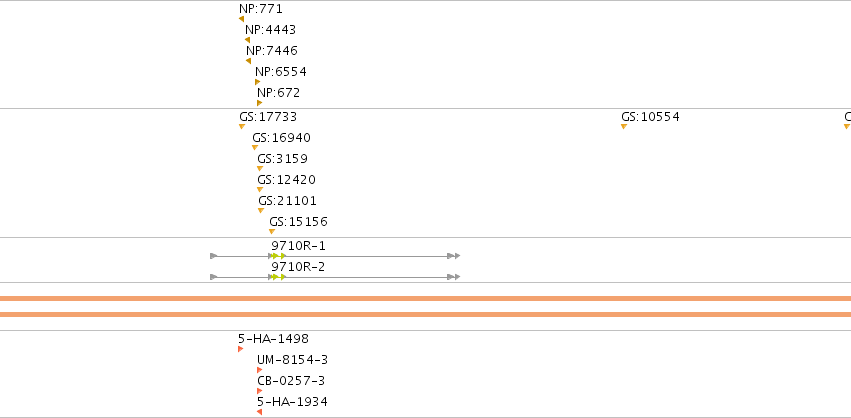
Task: Select the GS:12420 label
Action: tap(287, 180)
